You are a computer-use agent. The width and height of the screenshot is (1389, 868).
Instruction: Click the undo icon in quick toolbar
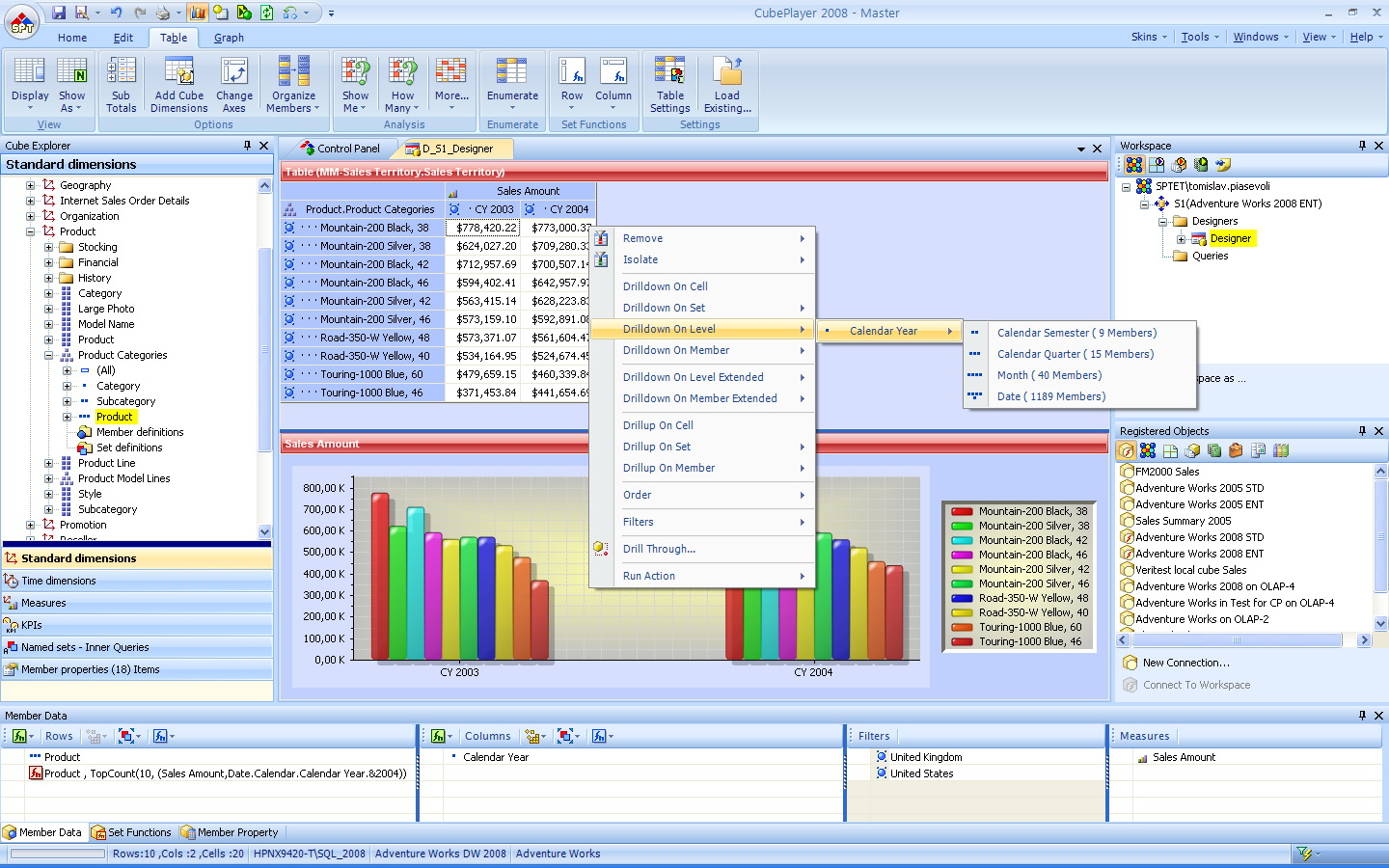tap(117, 13)
